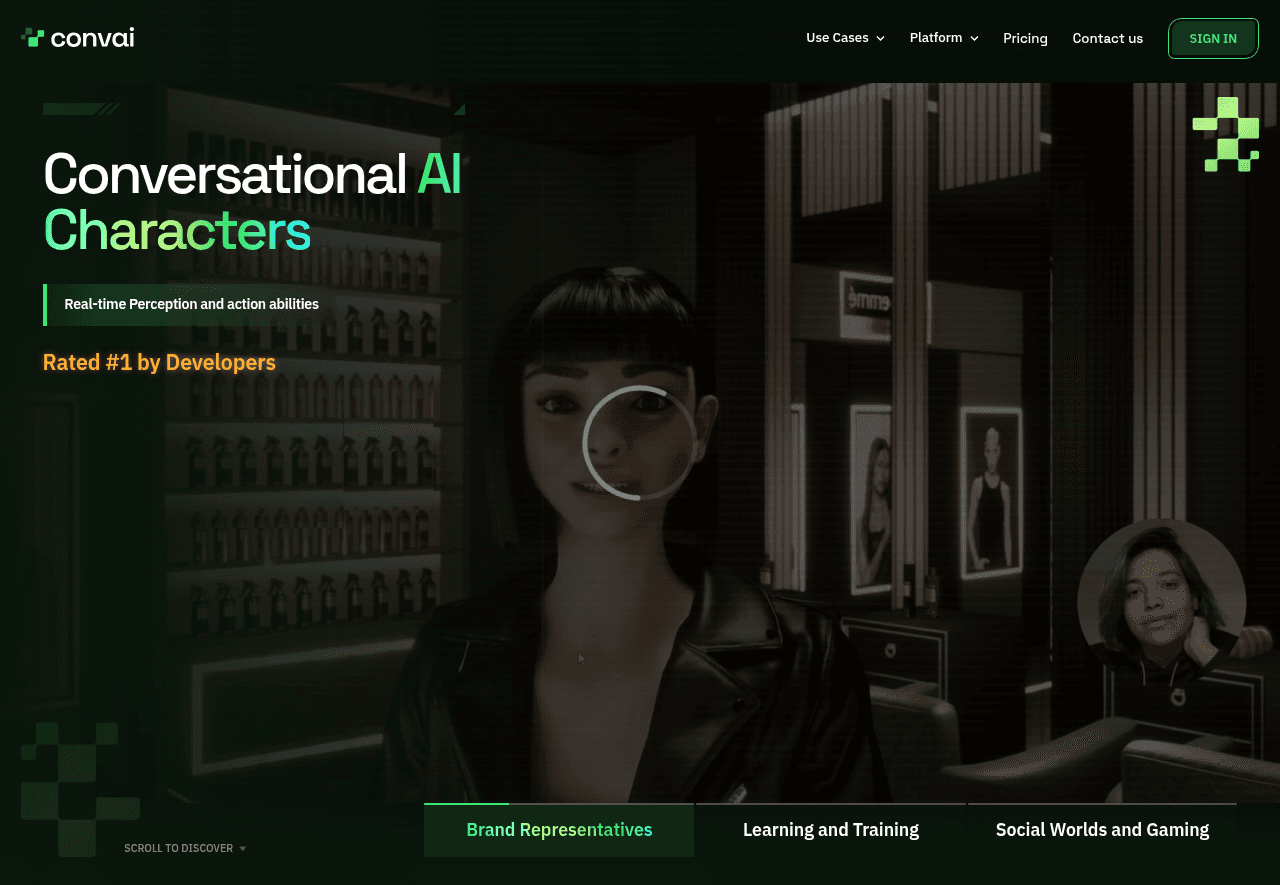
Task: Open the Platform menu
Action: click(x=935, y=38)
